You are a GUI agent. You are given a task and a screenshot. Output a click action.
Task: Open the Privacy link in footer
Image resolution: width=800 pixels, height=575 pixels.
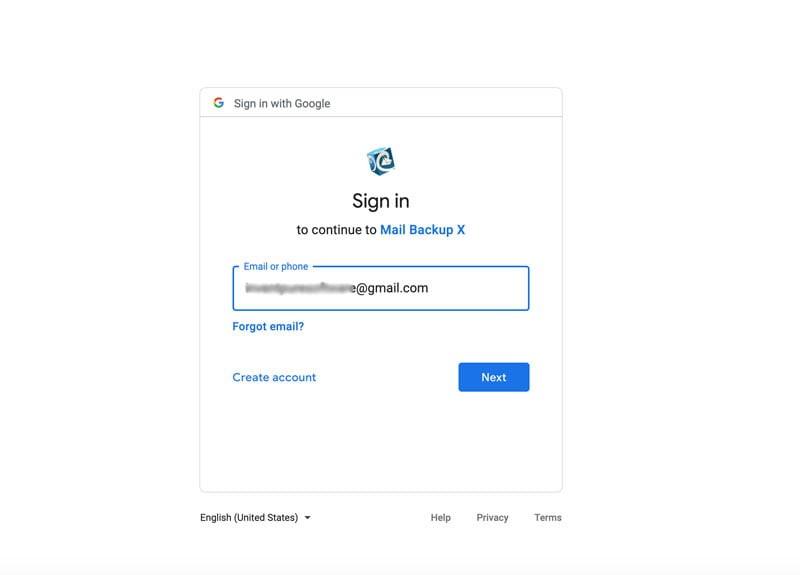(492, 517)
